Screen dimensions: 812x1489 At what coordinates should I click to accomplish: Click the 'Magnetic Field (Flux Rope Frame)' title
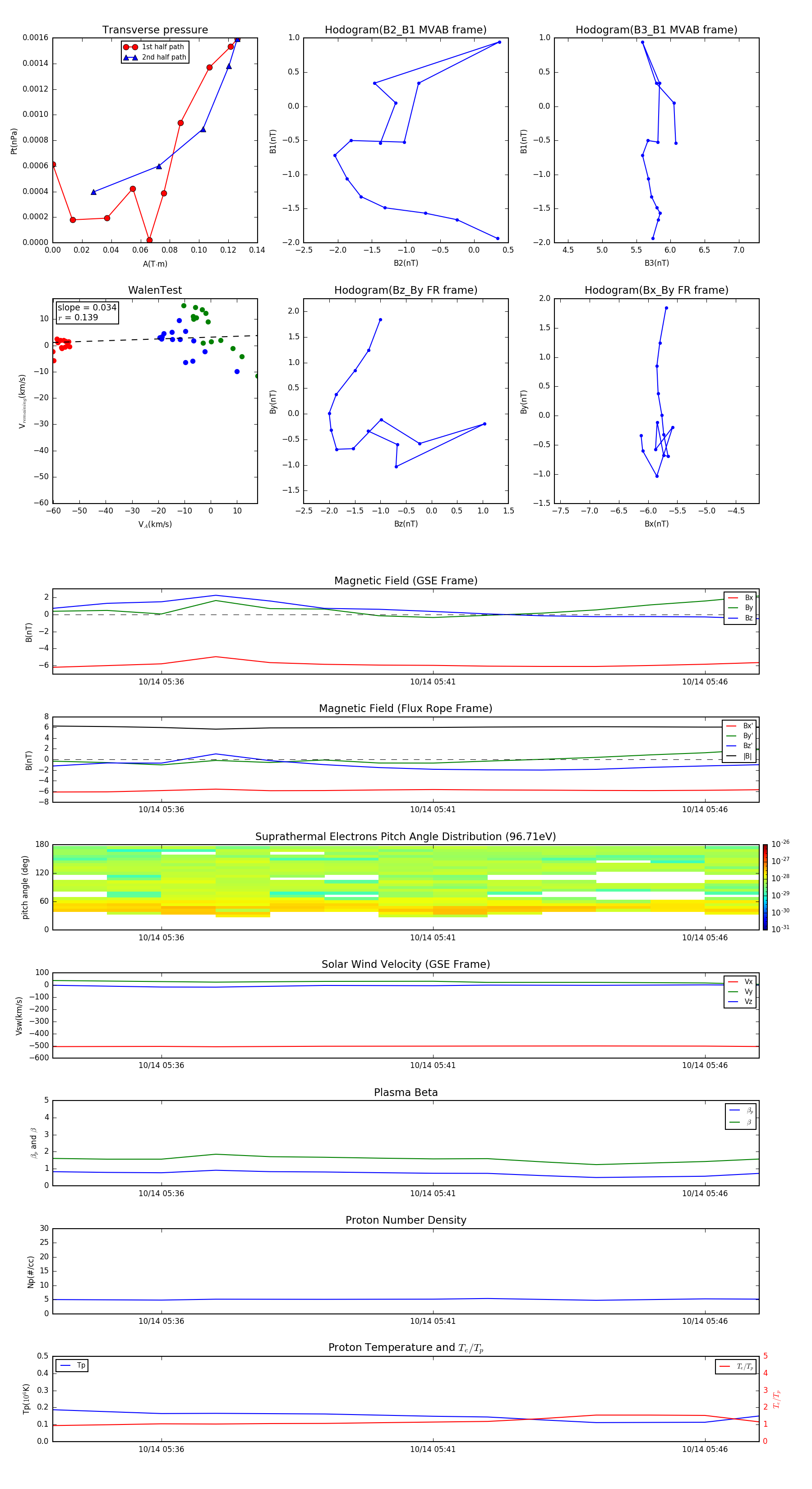tap(406, 709)
